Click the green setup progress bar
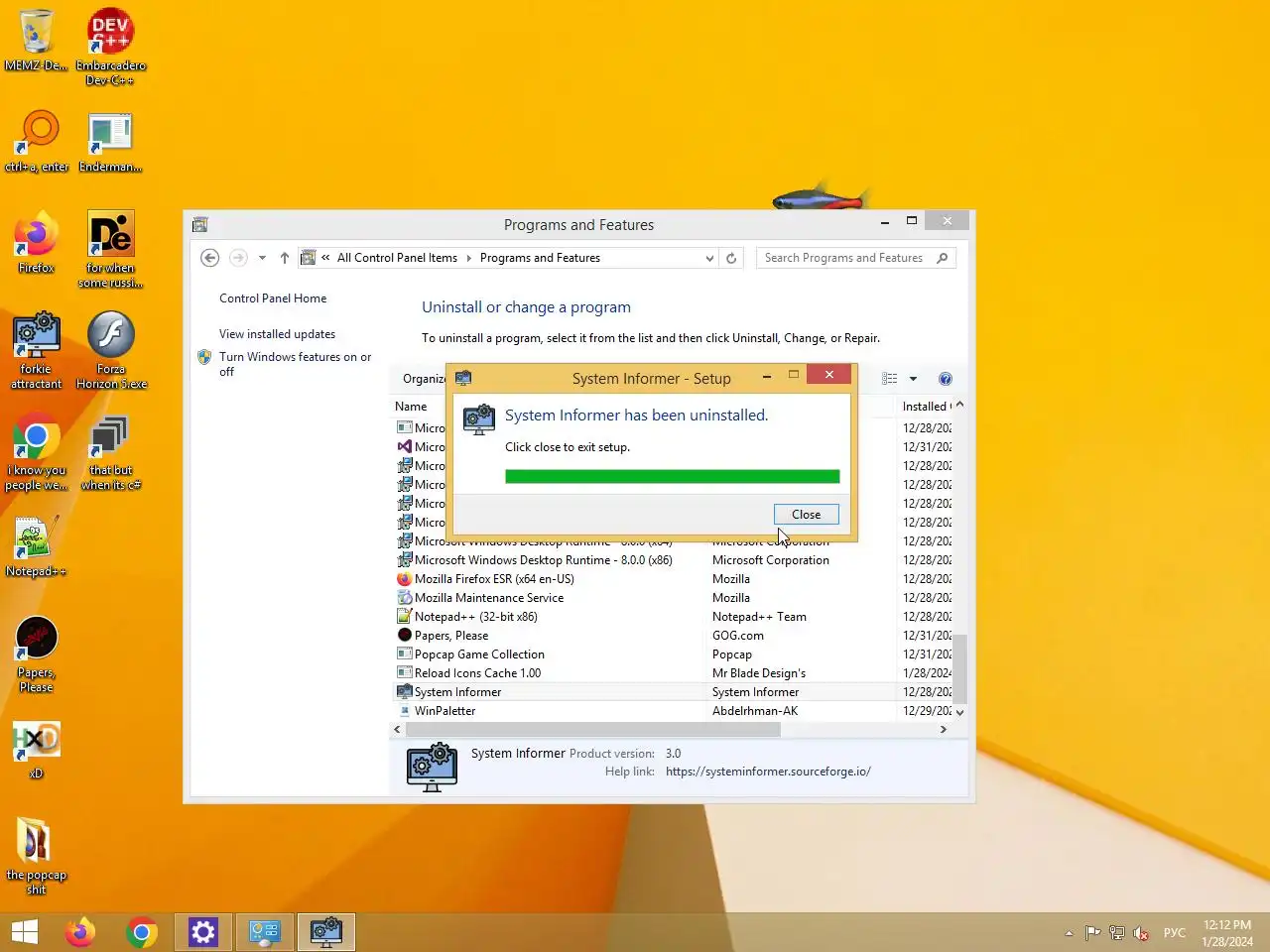This screenshot has width=1270, height=952. tap(672, 477)
